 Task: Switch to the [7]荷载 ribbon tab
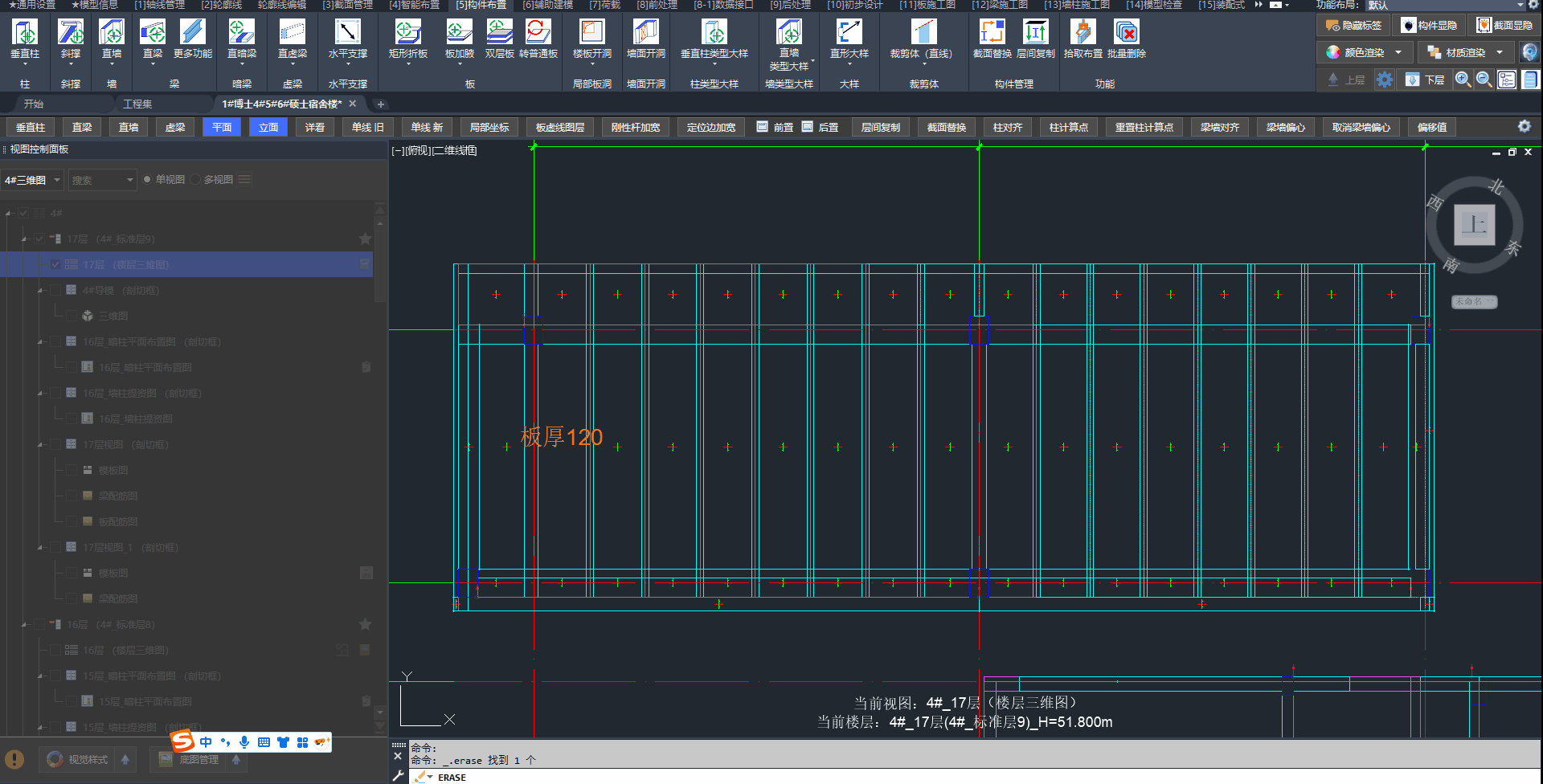[604, 5]
